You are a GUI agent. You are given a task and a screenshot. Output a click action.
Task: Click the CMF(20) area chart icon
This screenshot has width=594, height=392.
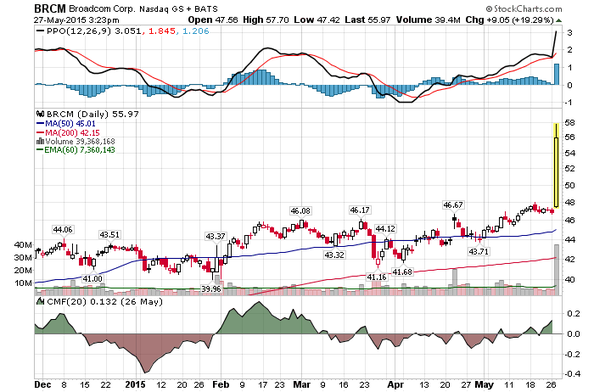click(40, 301)
